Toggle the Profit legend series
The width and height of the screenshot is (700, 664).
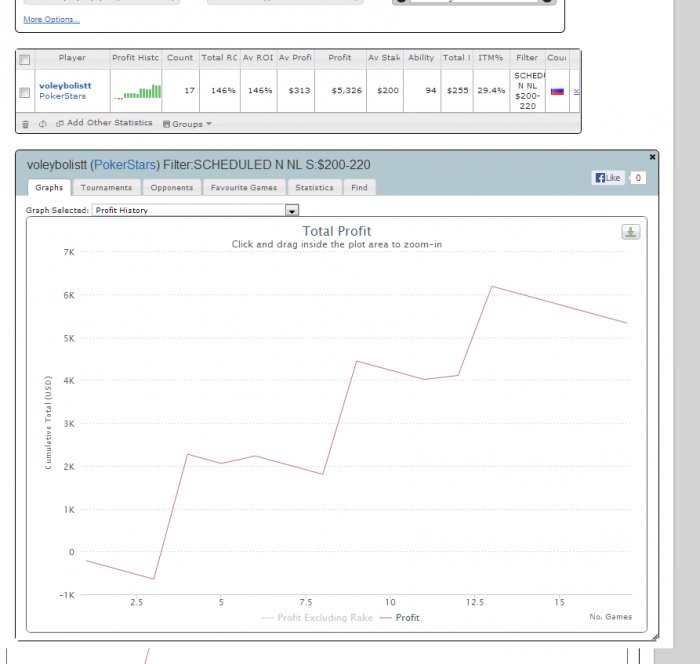pyautogui.click(x=400, y=618)
